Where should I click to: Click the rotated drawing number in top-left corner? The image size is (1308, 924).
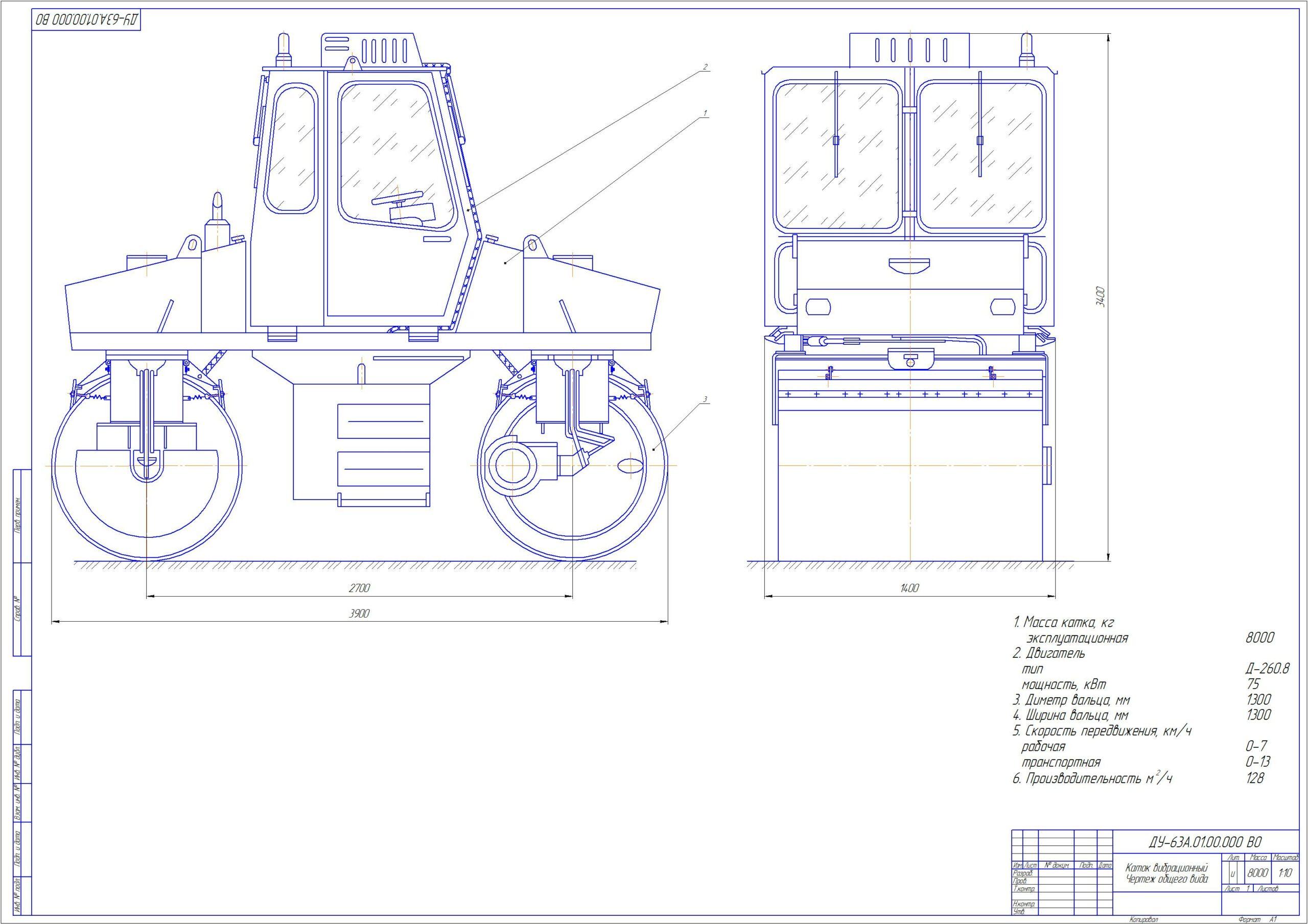[86, 20]
